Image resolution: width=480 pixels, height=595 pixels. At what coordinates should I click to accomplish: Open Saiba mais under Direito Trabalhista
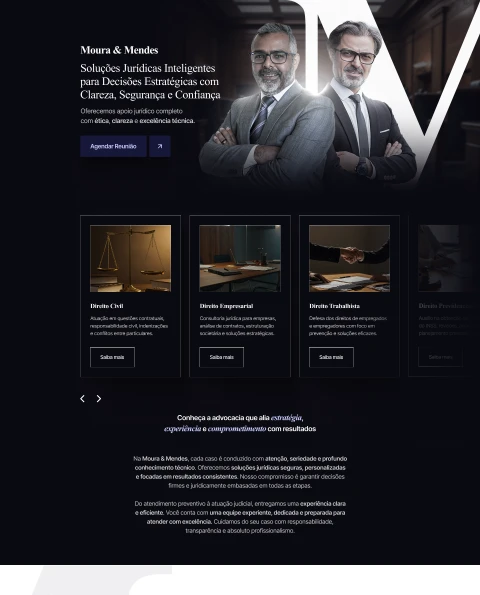(x=331, y=357)
